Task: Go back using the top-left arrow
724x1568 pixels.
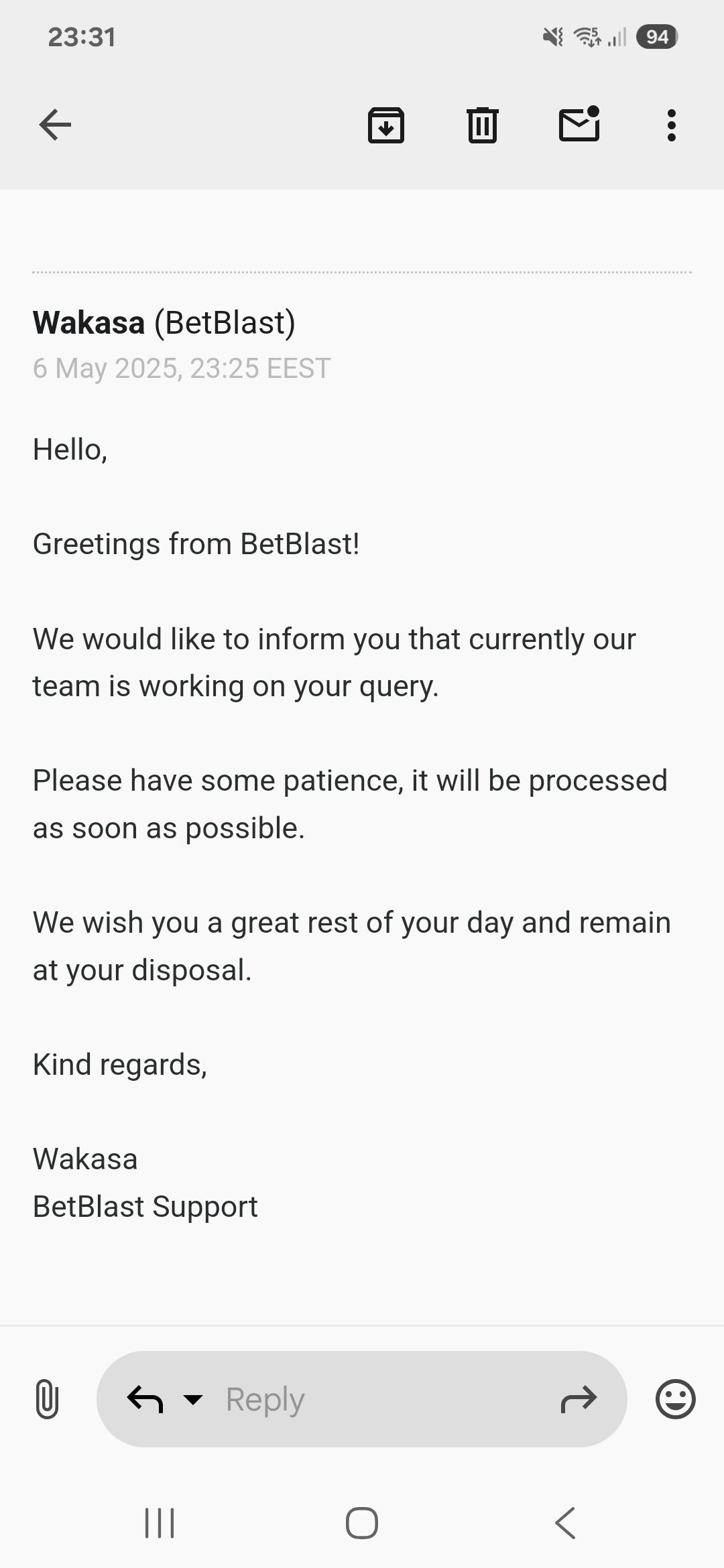Action: pos(55,125)
